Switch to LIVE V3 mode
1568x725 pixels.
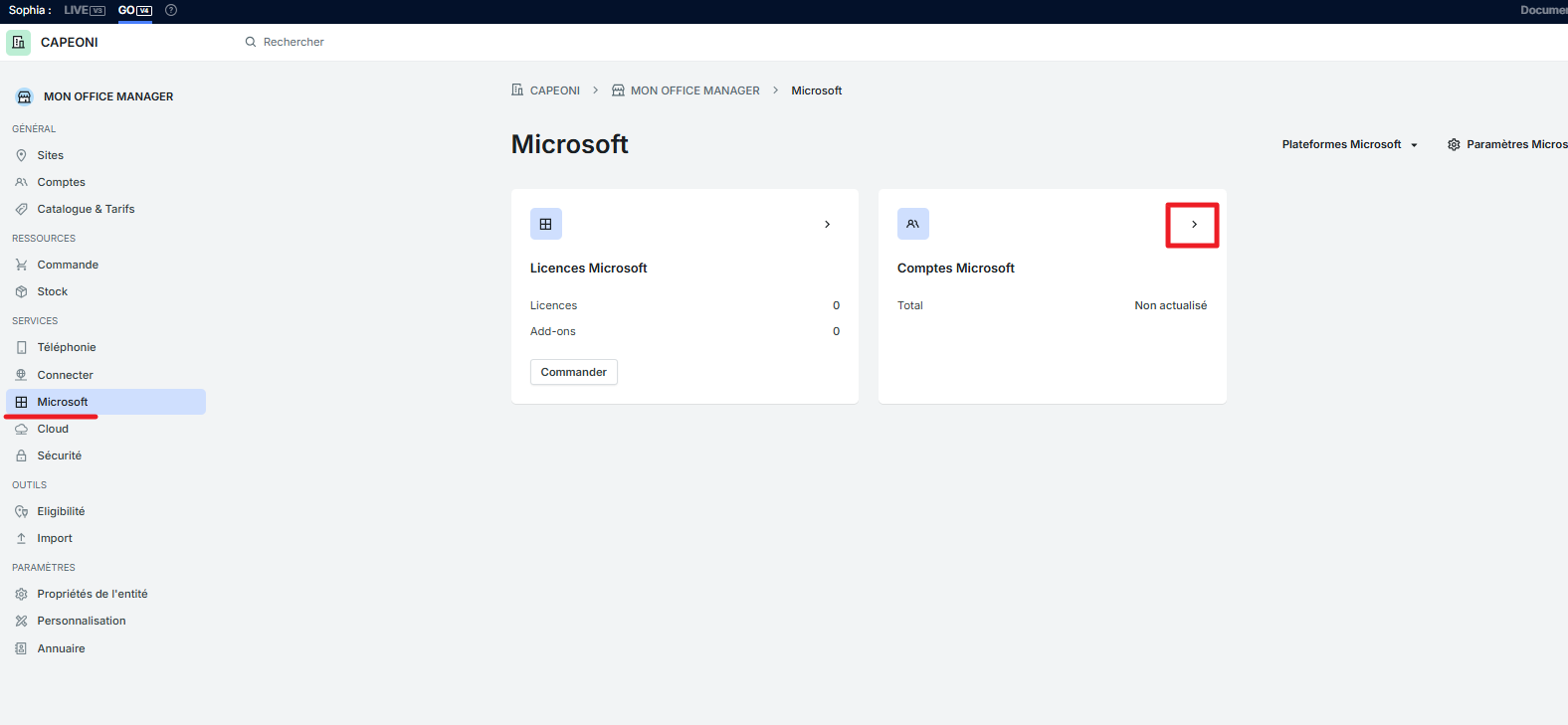click(85, 10)
